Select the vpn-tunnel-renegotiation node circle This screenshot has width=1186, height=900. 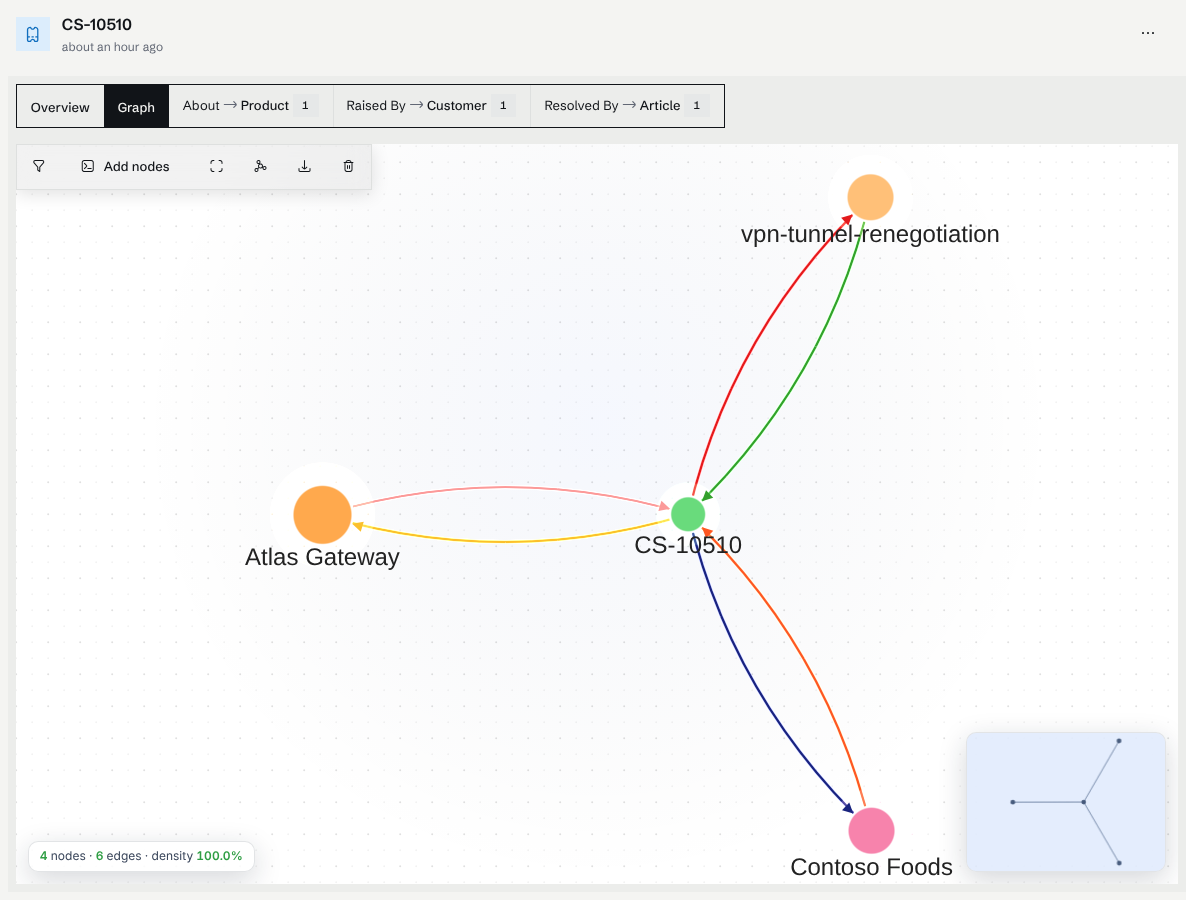pos(871,197)
